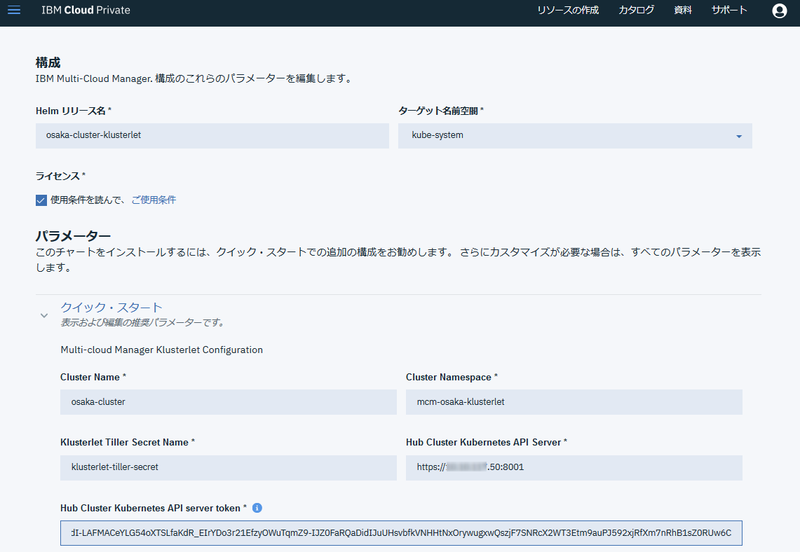This screenshot has width=800, height=552.
Task: Open the user account profile icon
Action: point(779,11)
